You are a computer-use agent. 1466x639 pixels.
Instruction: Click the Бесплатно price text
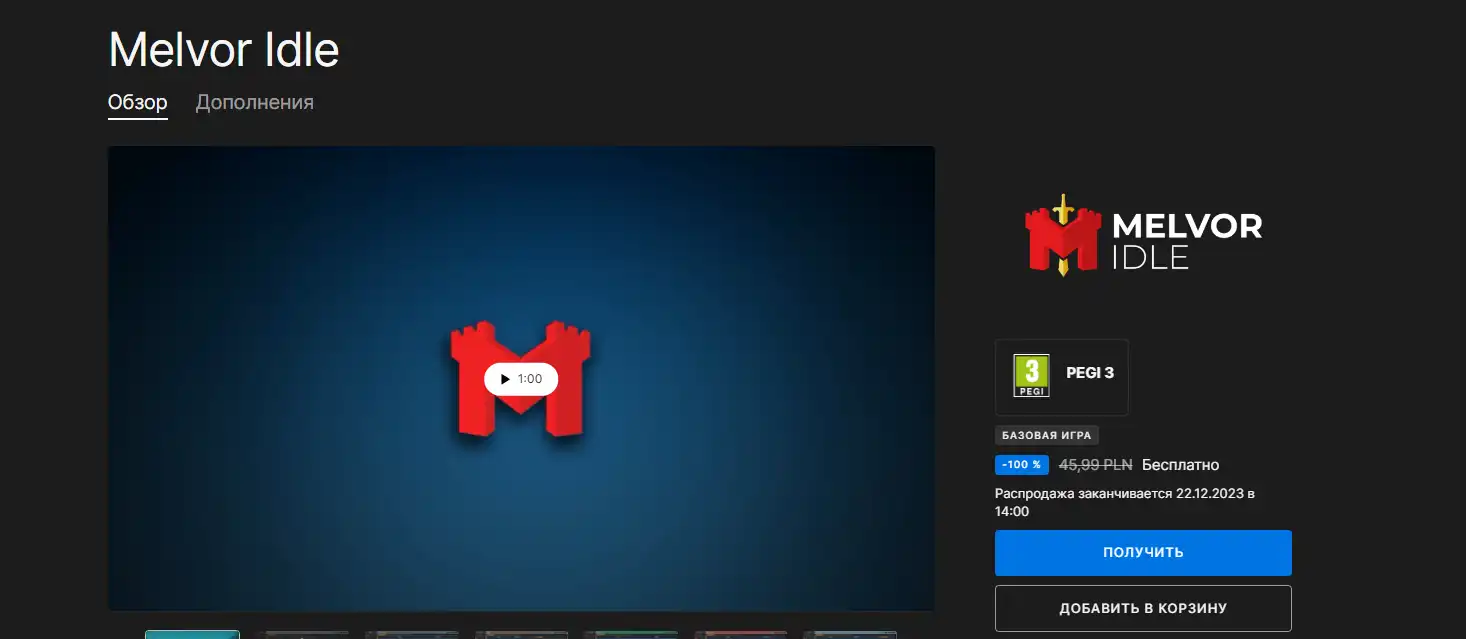click(1181, 465)
